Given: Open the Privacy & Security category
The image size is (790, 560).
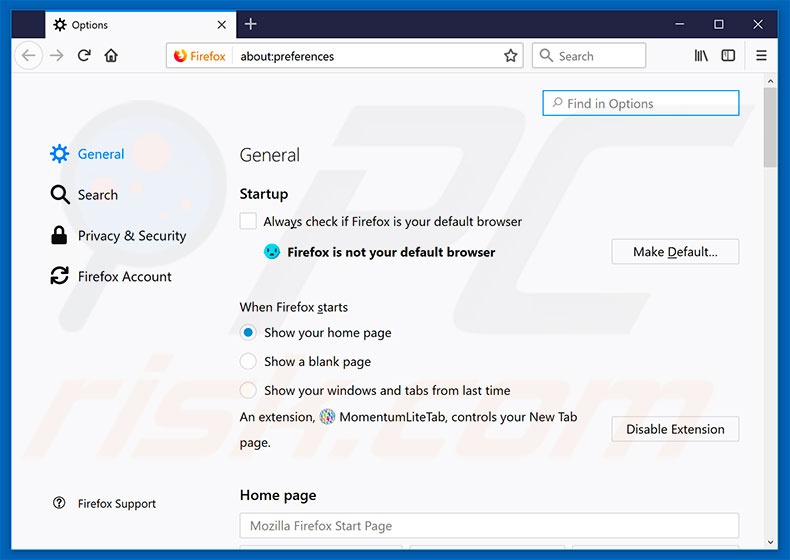Looking at the screenshot, I should point(119,235).
